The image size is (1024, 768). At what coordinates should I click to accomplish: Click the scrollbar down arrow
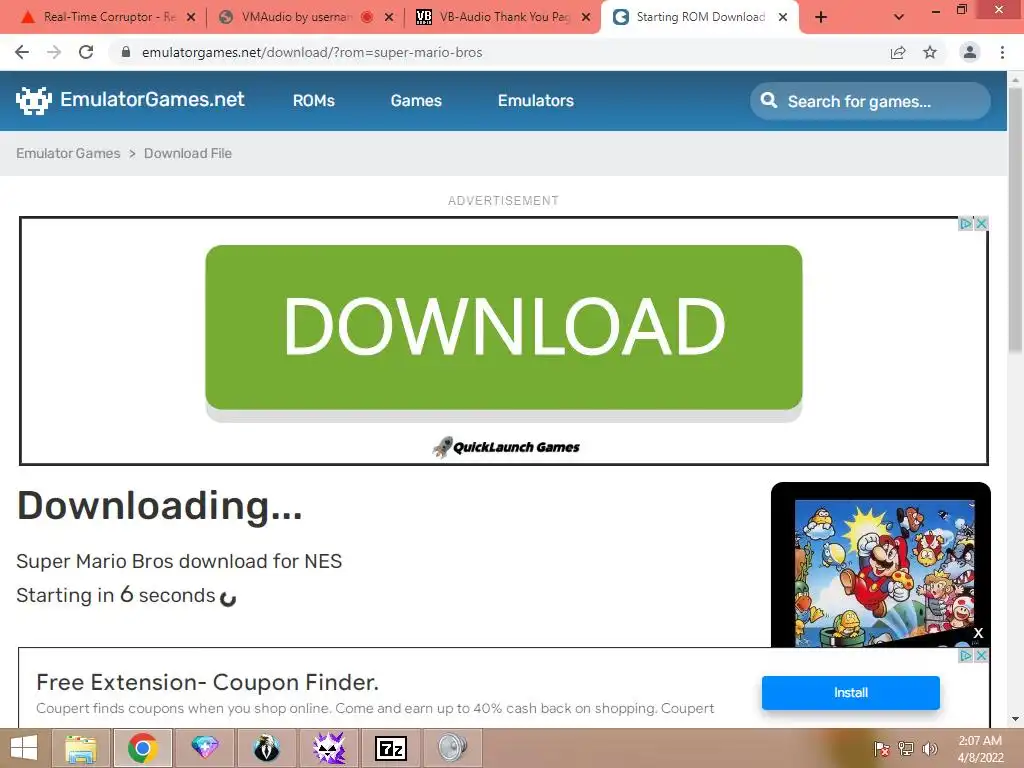1016,719
